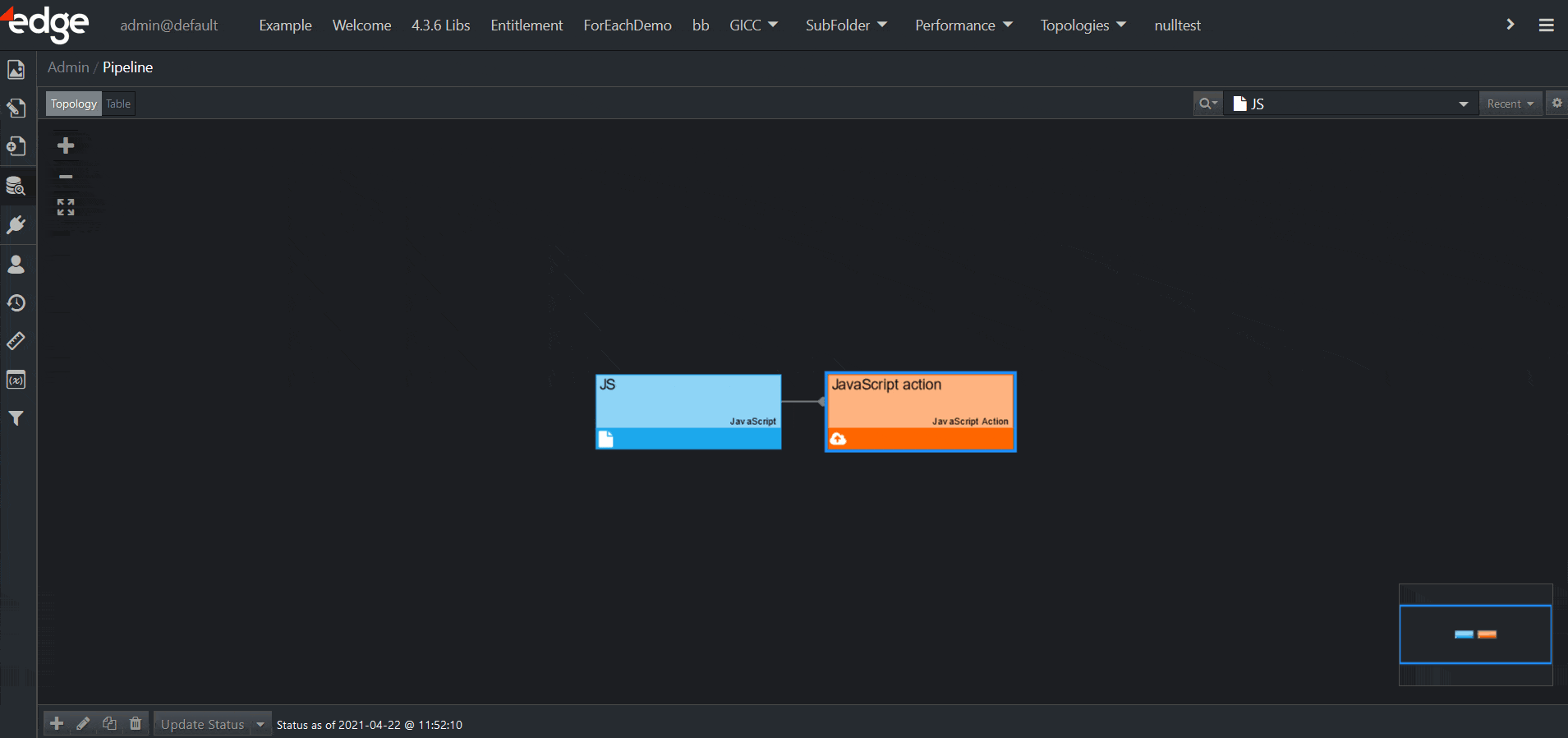Open the settings gear icon

1557,104
